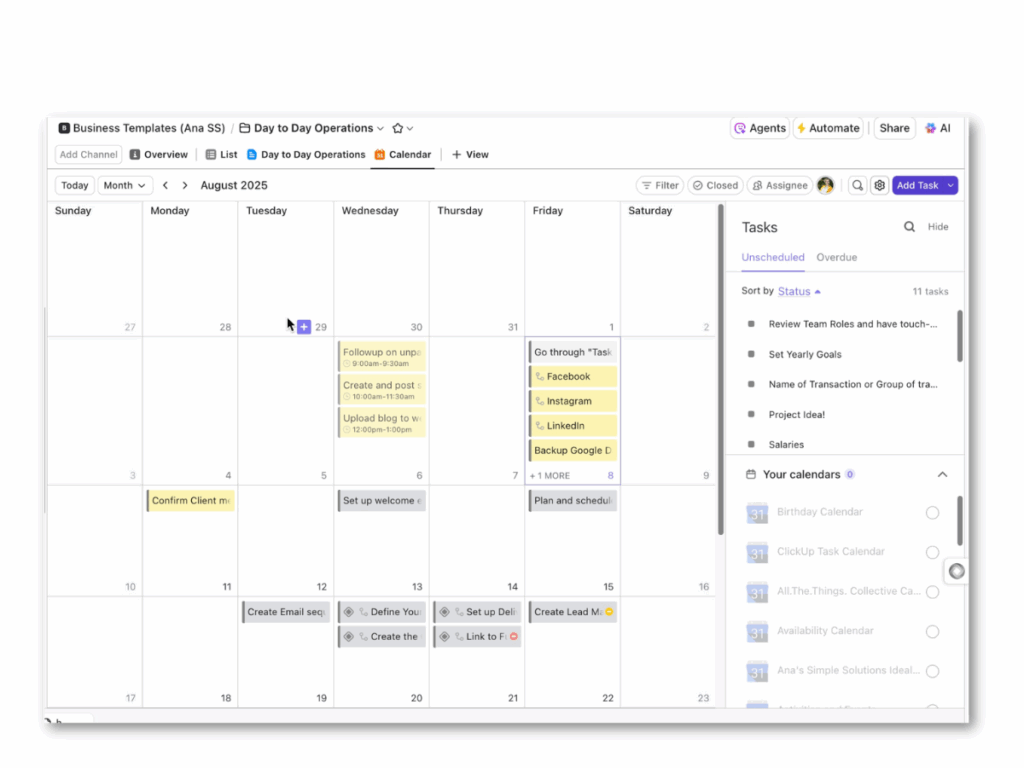Click the Availability Calendar icon
1024x768 pixels.
757,632
